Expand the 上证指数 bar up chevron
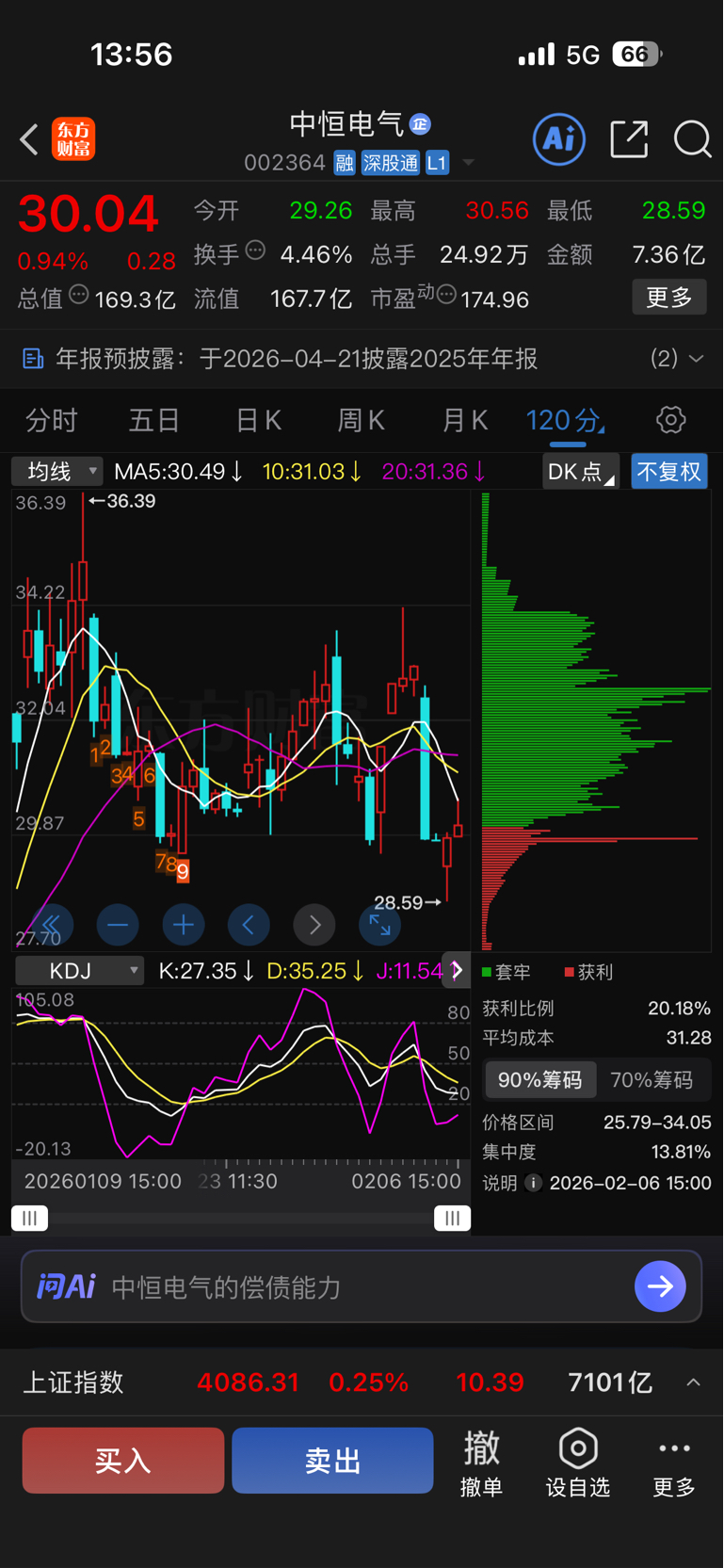Viewport: 724px width, 1568px height. tap(693, 1382)
